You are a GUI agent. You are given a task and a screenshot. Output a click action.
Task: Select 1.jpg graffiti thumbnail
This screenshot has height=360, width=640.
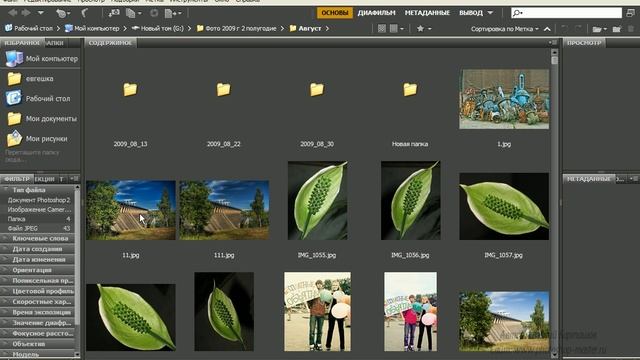[x=504, y=99]
